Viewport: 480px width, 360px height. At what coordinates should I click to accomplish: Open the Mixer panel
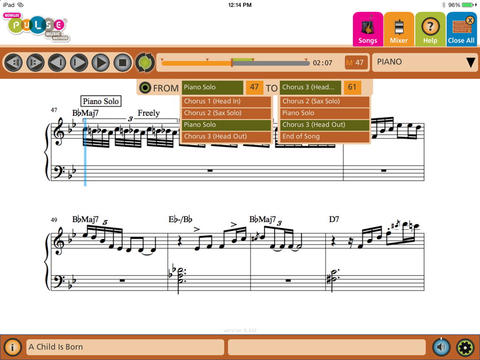[399, 29]
